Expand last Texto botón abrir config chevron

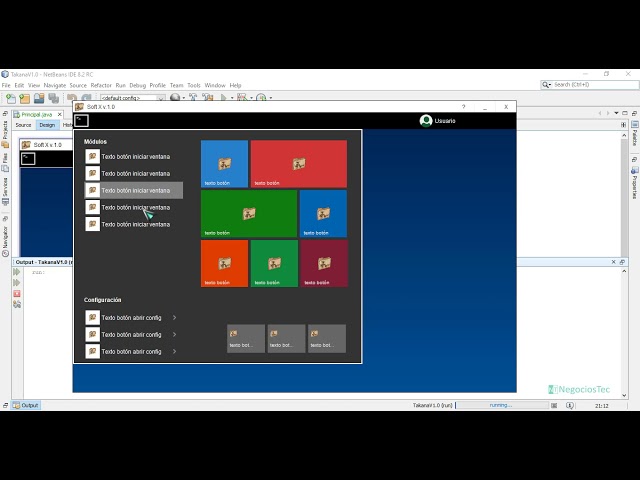(174, 351)
